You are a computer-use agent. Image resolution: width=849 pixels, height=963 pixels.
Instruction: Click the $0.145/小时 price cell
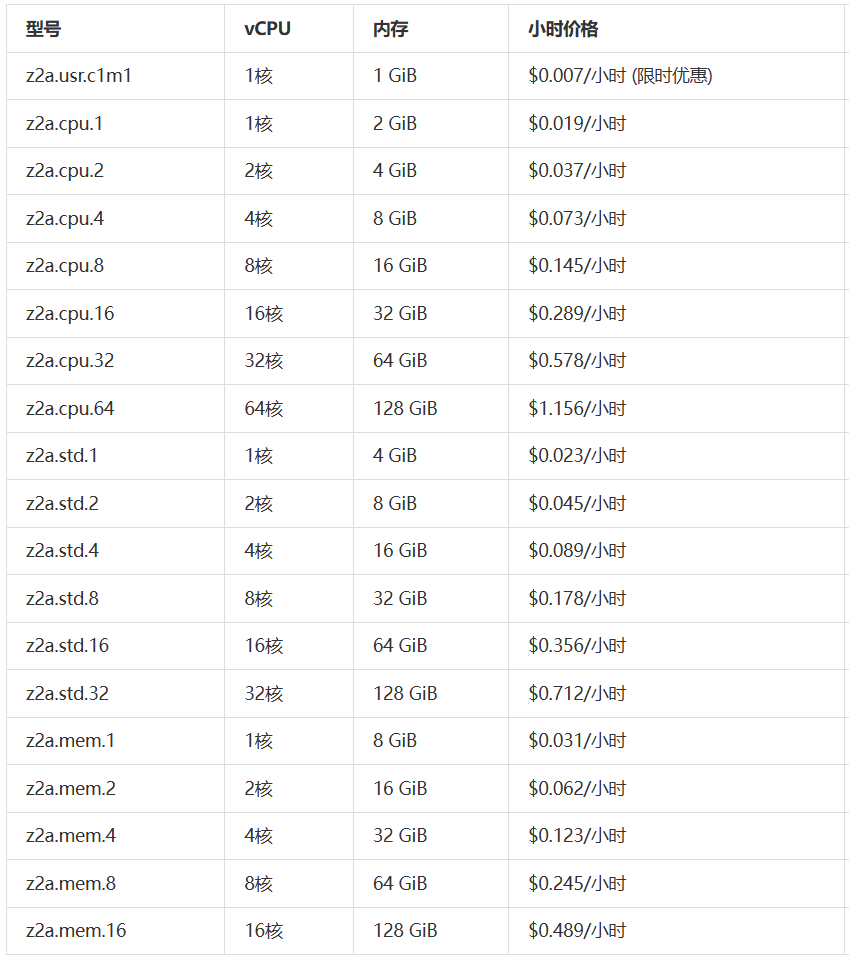[577, 266]
